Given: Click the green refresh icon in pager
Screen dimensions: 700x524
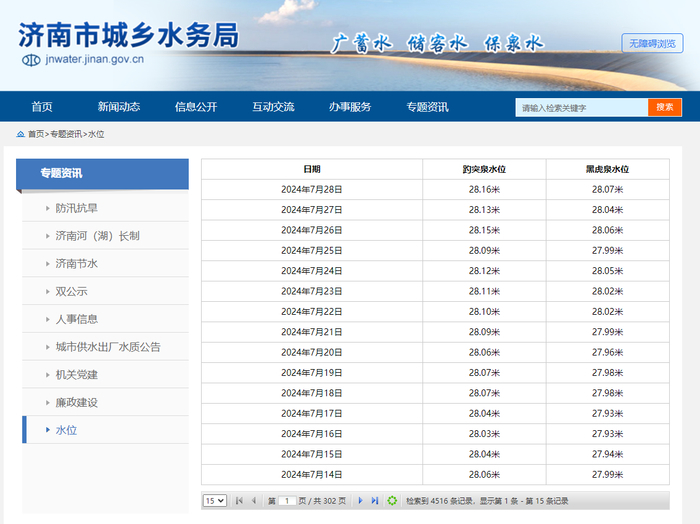Looking at the screenshot, I should pos(393,500).
